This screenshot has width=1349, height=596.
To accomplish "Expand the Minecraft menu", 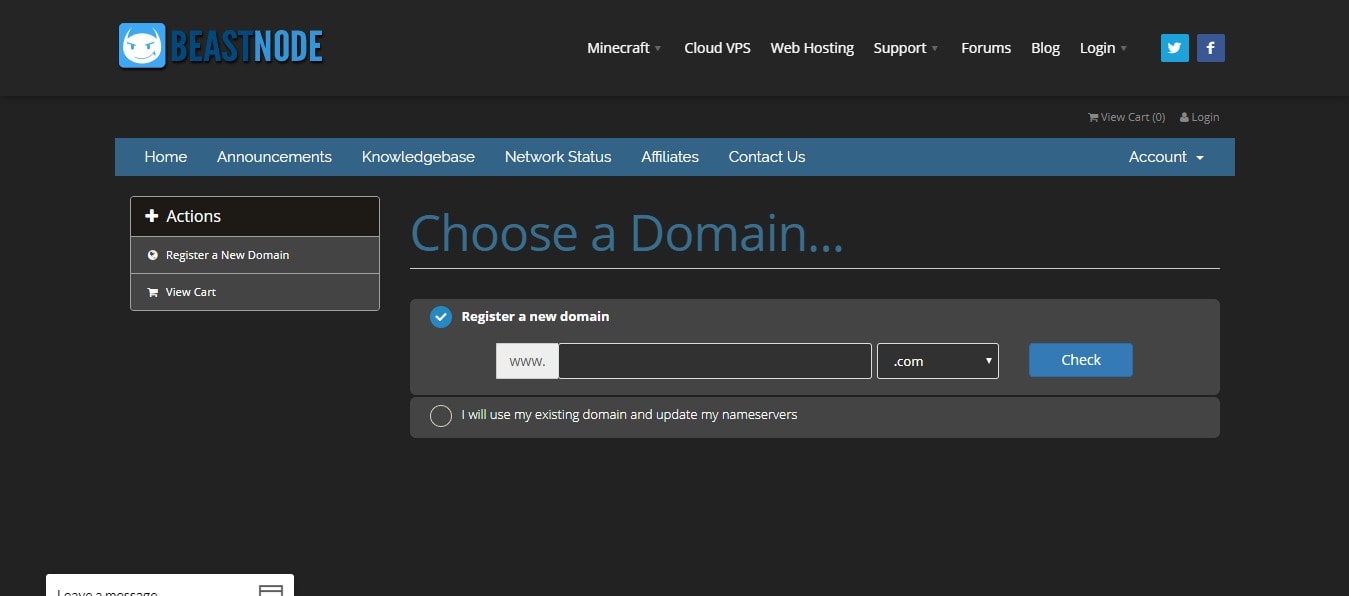I will [625, 48].
